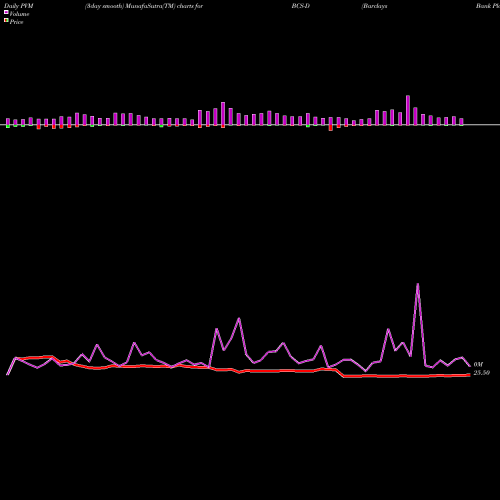Select the Volume legend label
The width and height of the screenshot is (500, 500).
point(19,14)
